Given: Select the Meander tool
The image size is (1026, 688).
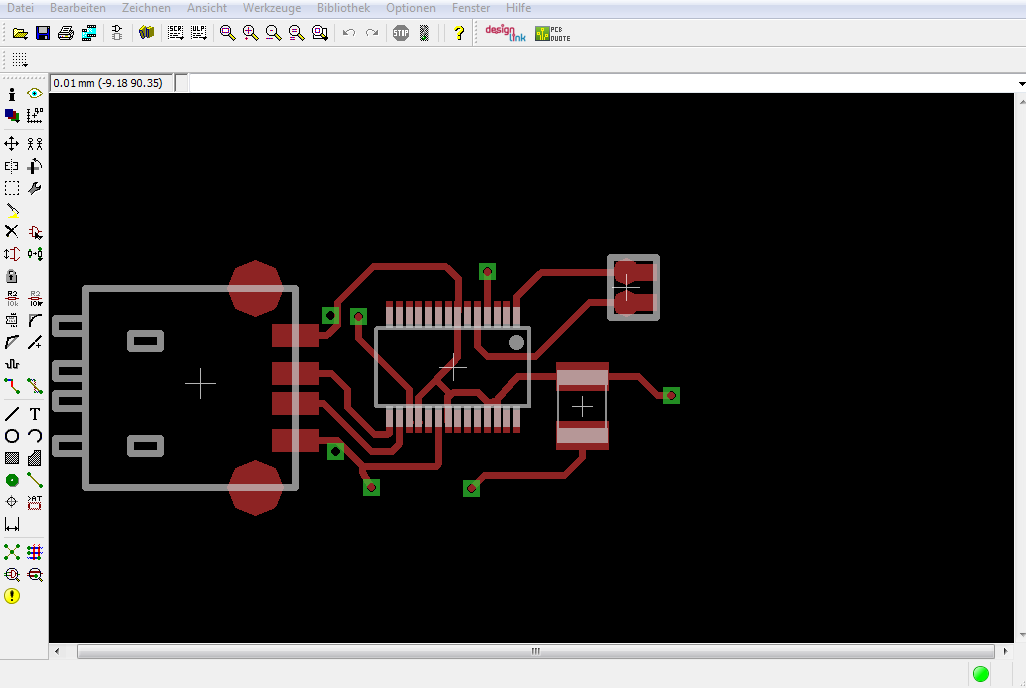Looking at the screenshot, I should (x=12, y=364).
